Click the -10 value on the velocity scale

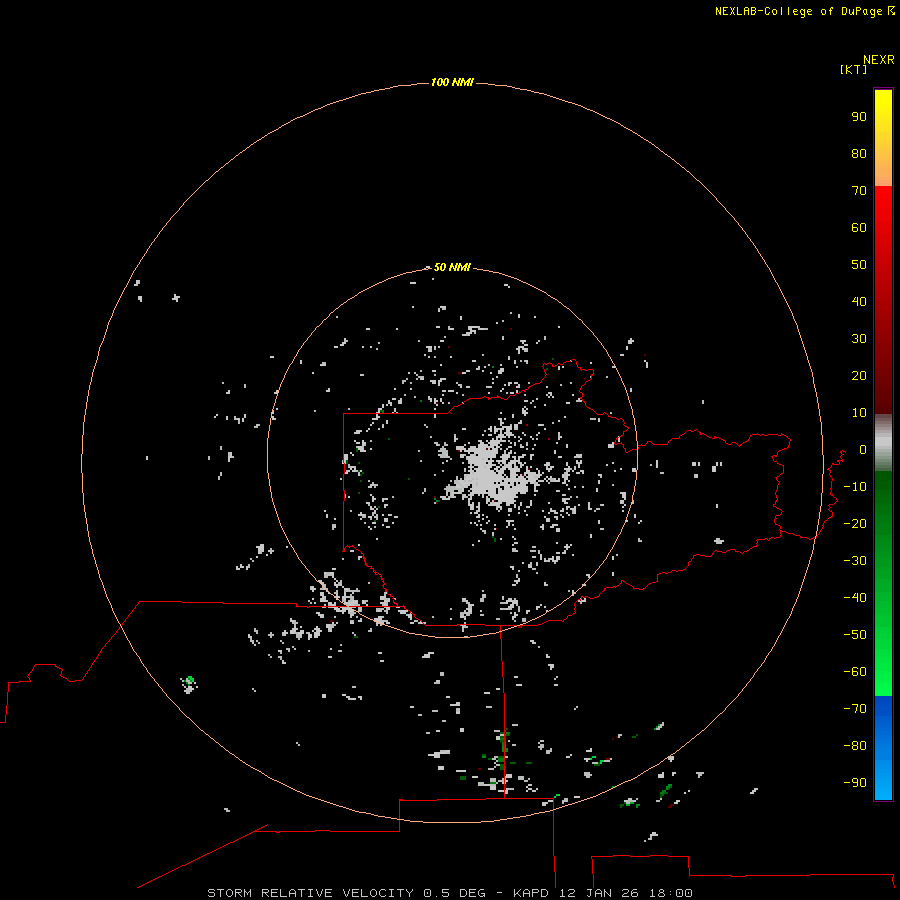tap(855, 487)
